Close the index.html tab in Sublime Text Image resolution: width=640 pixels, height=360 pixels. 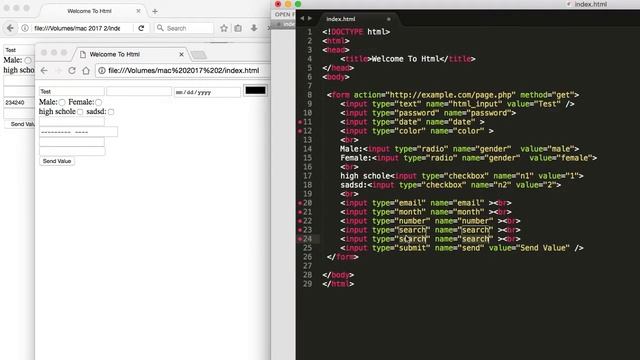click(389, 19)
